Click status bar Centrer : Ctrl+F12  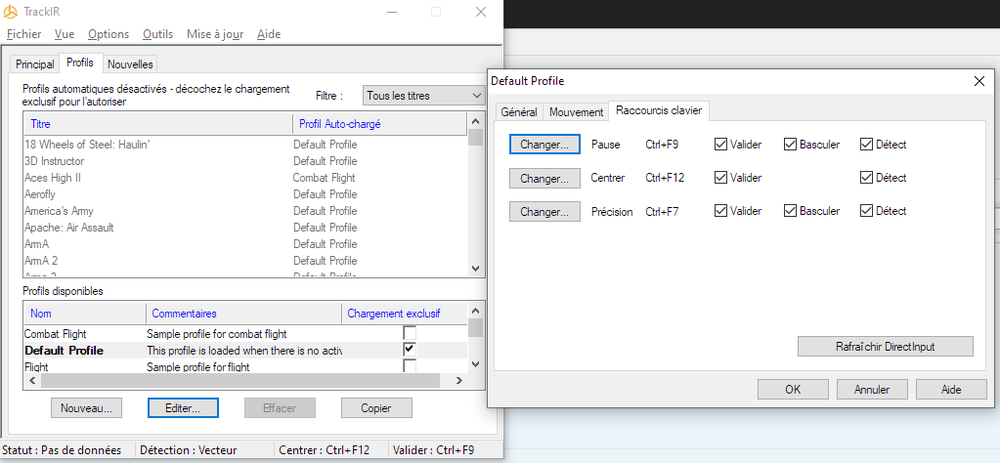(324, 450)
